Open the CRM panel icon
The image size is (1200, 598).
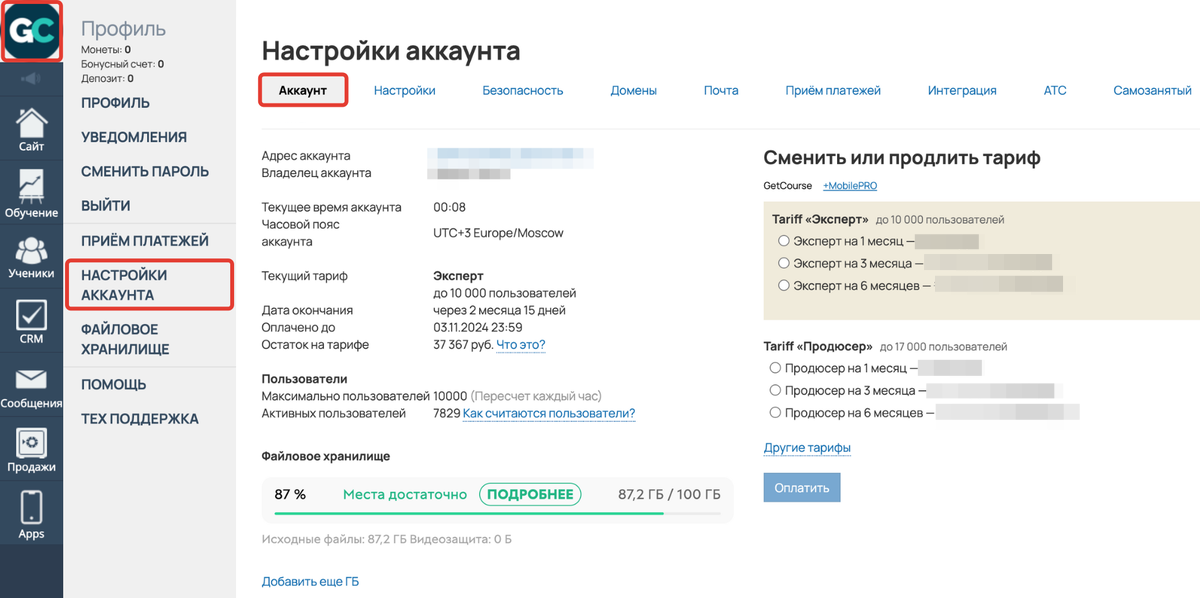pyautogui.click(x=31, y=322)
